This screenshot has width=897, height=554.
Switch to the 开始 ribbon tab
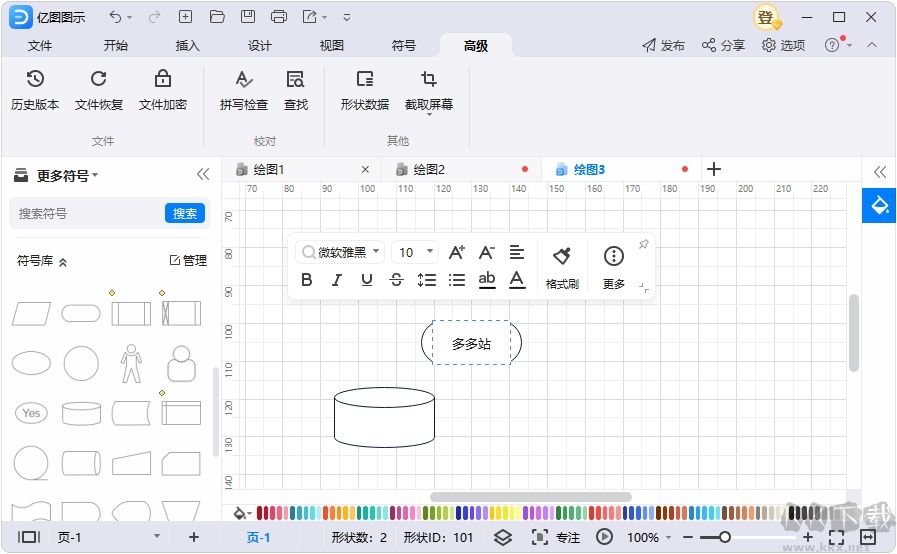click(x=116, y=45)
